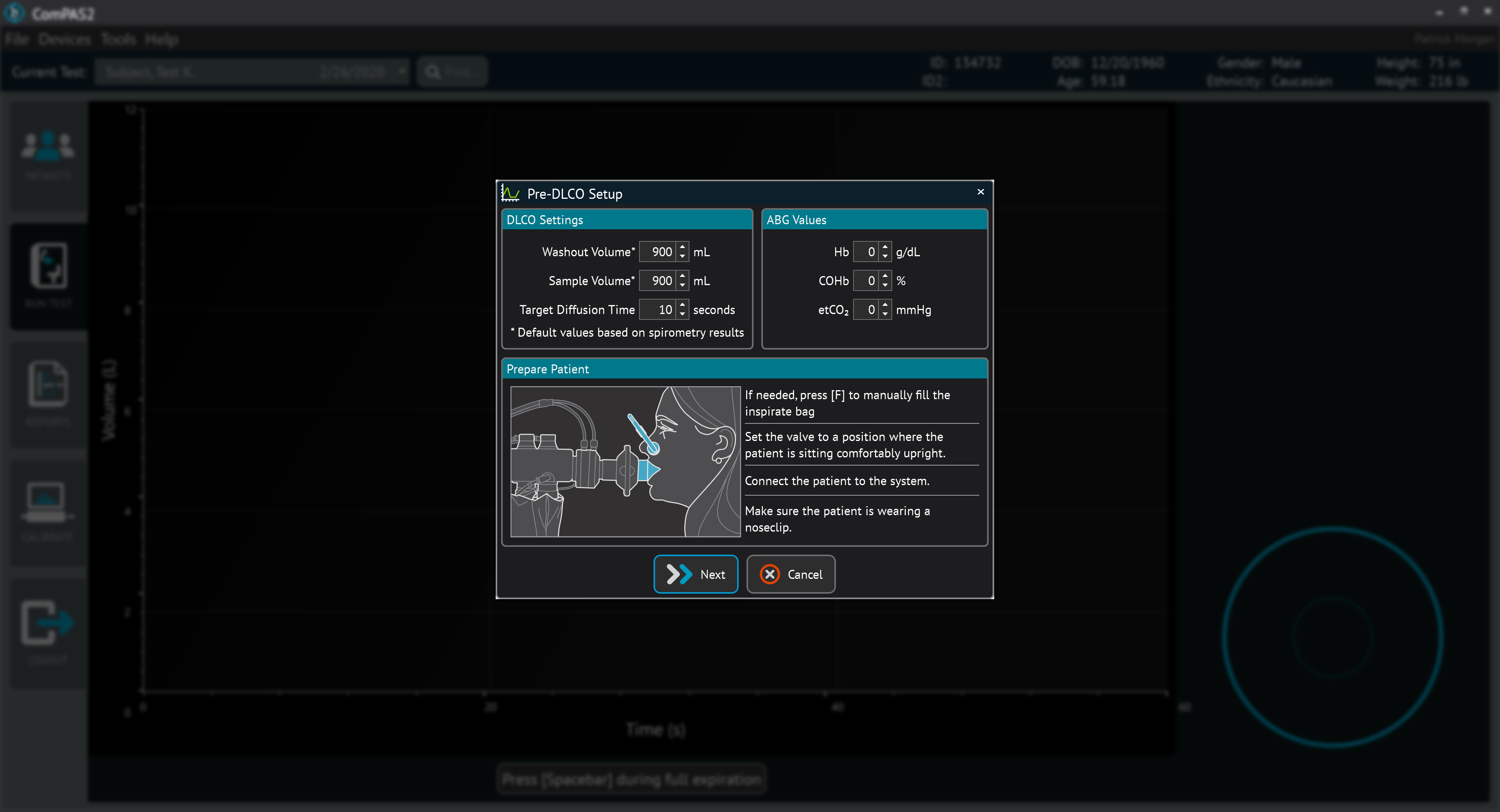
Task: Focus the Target Diffusion Time field
Action: [x=658, y=310]
